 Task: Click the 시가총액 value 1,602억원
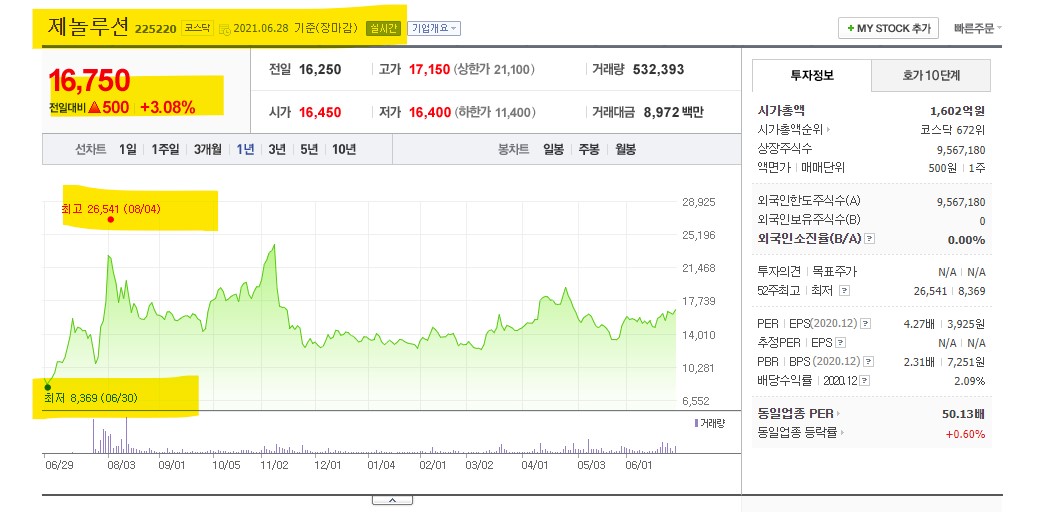[957, 111]
